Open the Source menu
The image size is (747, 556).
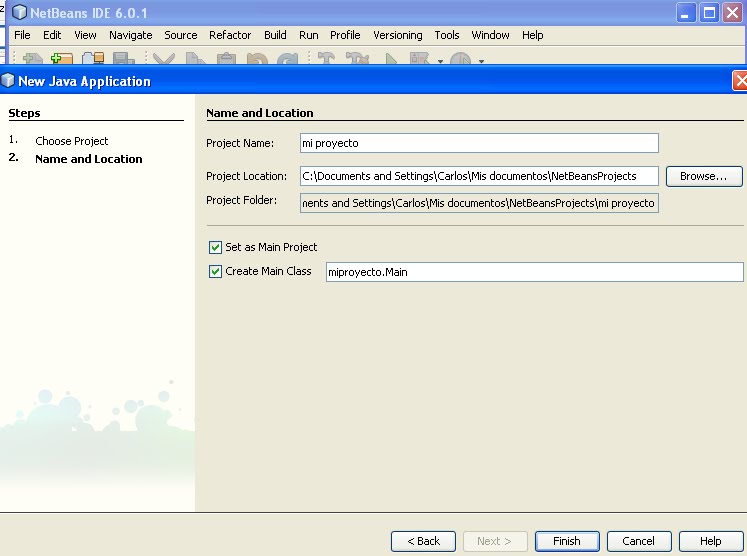click(181, 35)
